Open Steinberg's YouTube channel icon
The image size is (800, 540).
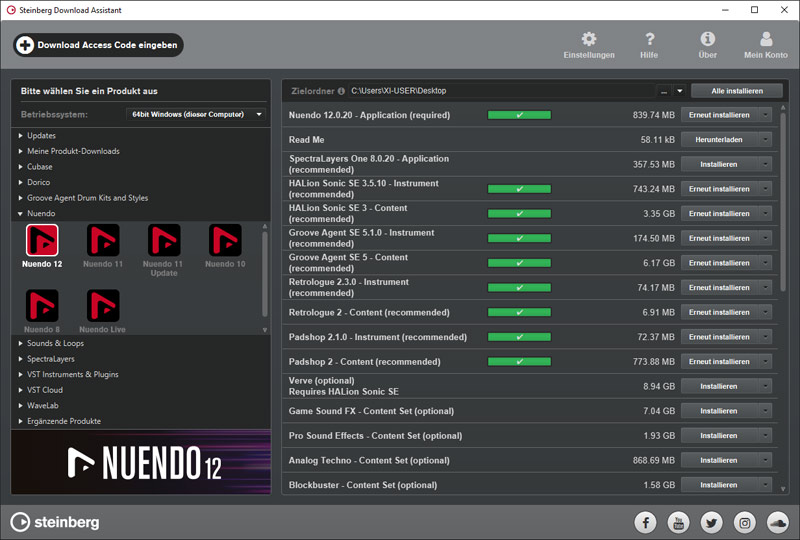pos(678,522)
